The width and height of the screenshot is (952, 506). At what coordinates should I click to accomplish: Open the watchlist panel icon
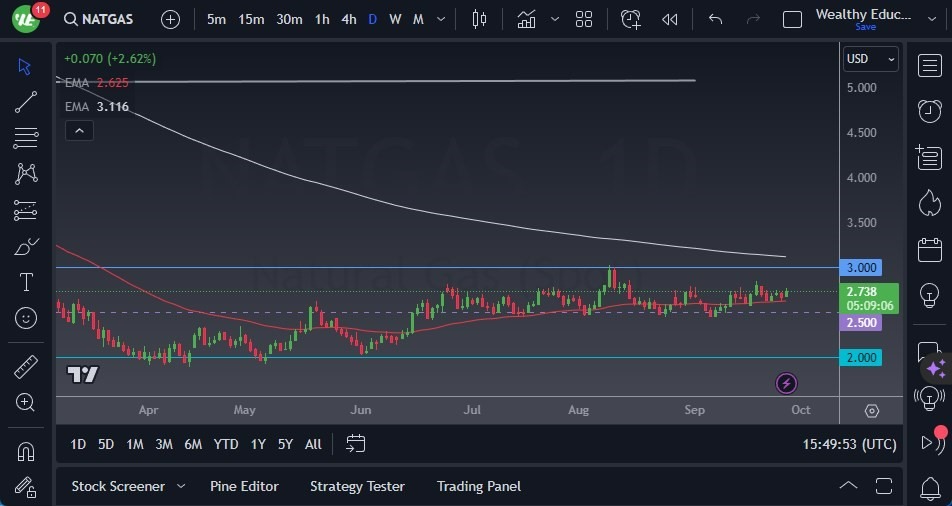click(x=929, y=64)
